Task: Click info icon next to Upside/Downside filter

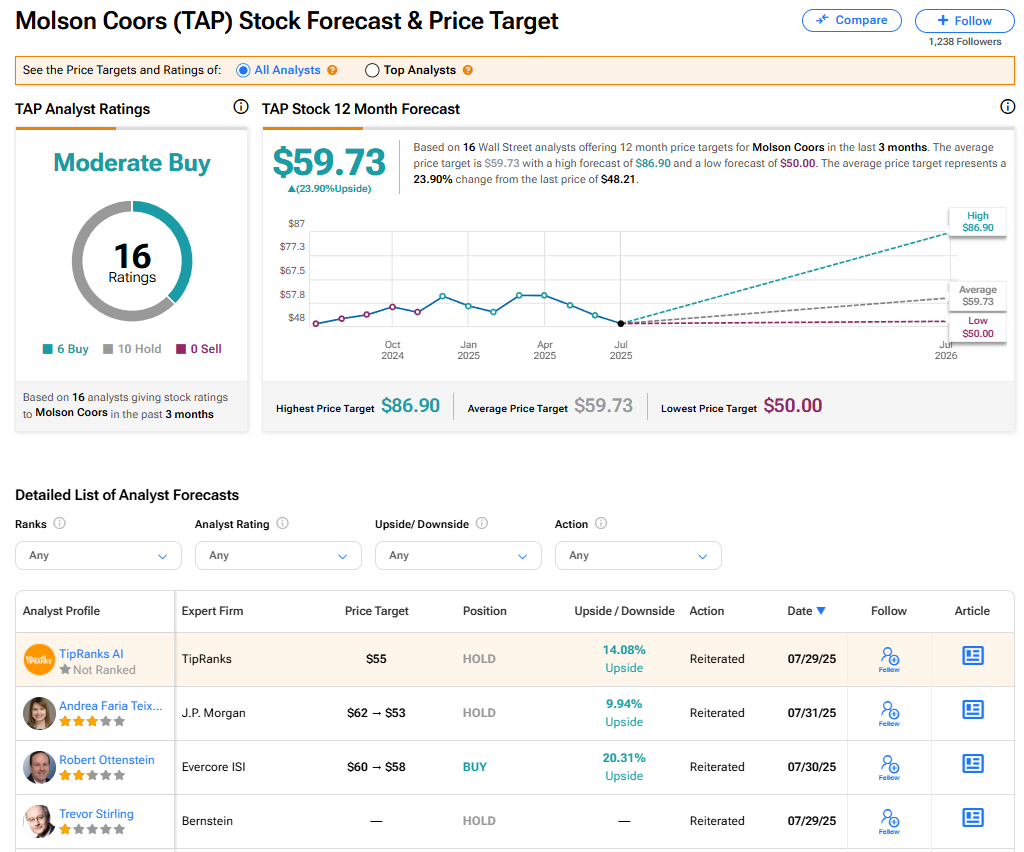Action: pos(482,523)
